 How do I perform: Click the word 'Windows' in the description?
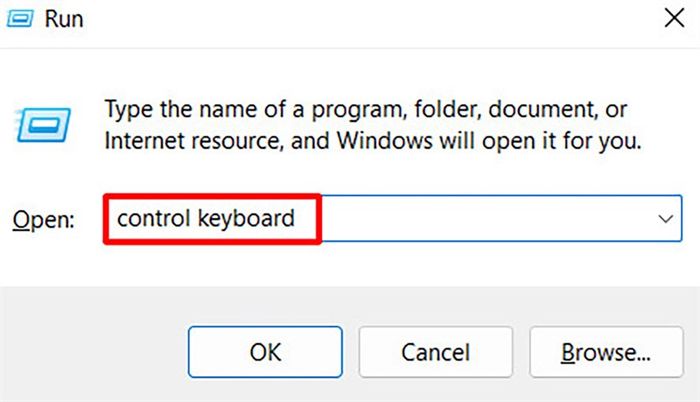click(x=384, y=141)
